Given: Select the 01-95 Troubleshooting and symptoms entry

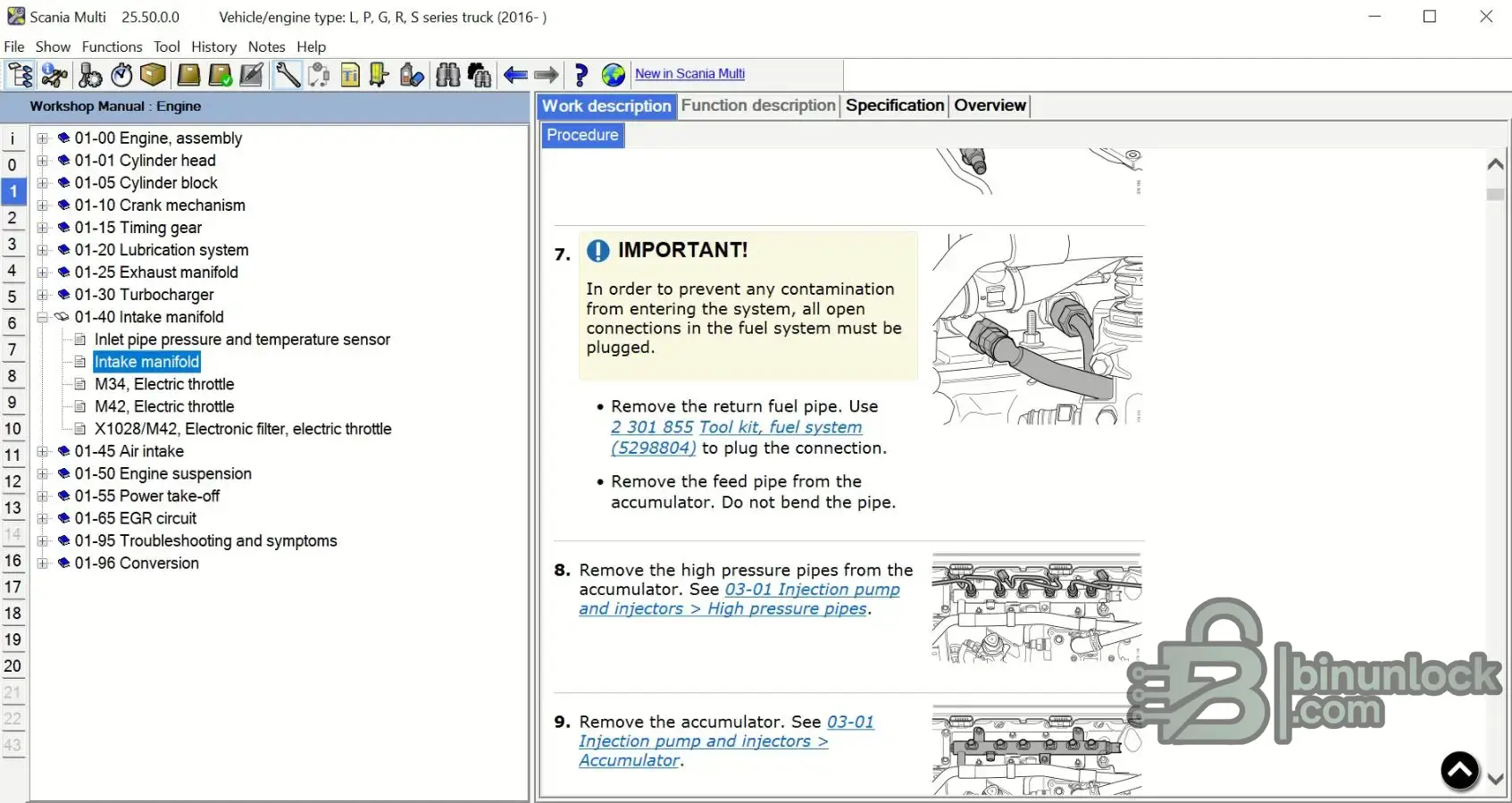Looking at the screenshot, I should [x=205, y=540].
